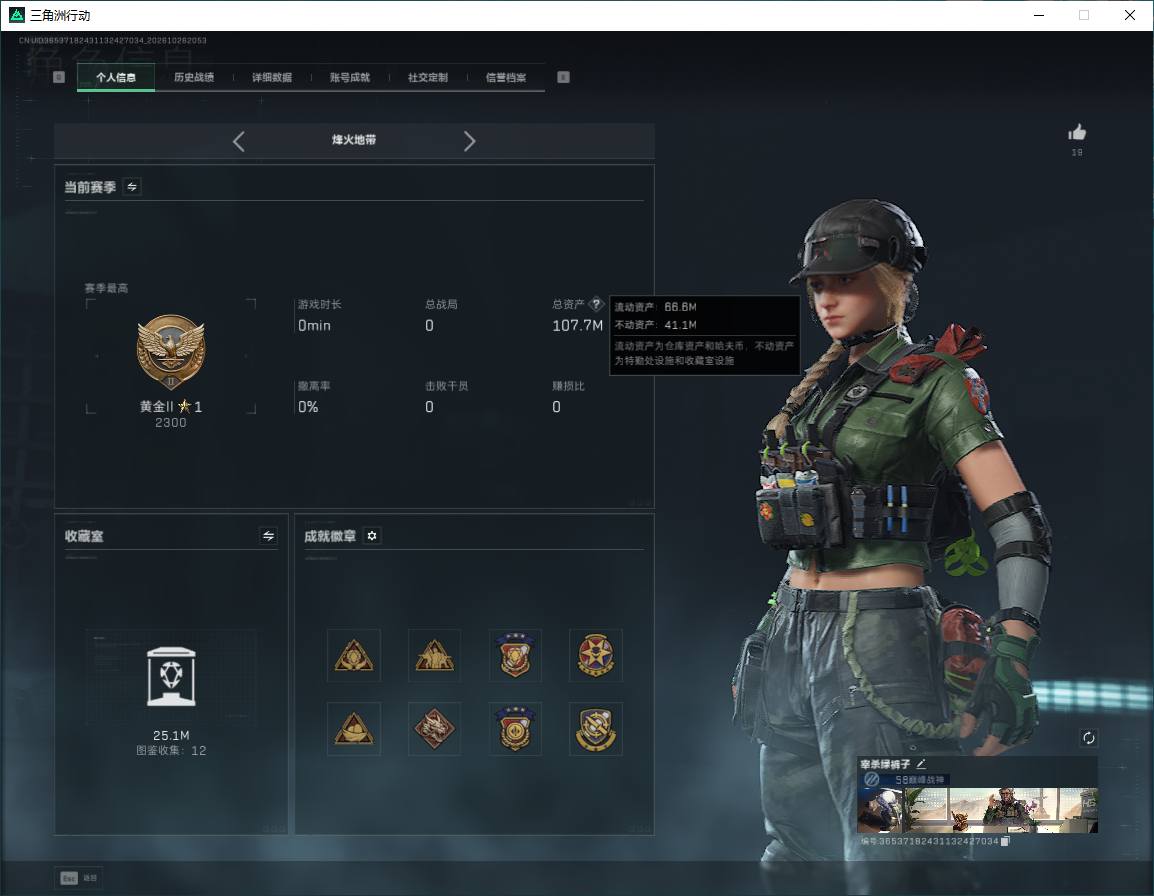The width and height of the screenshot is (1154, 896).
Task: Select the bronze diamond dragon badge
Action: (x=434, y=729)
